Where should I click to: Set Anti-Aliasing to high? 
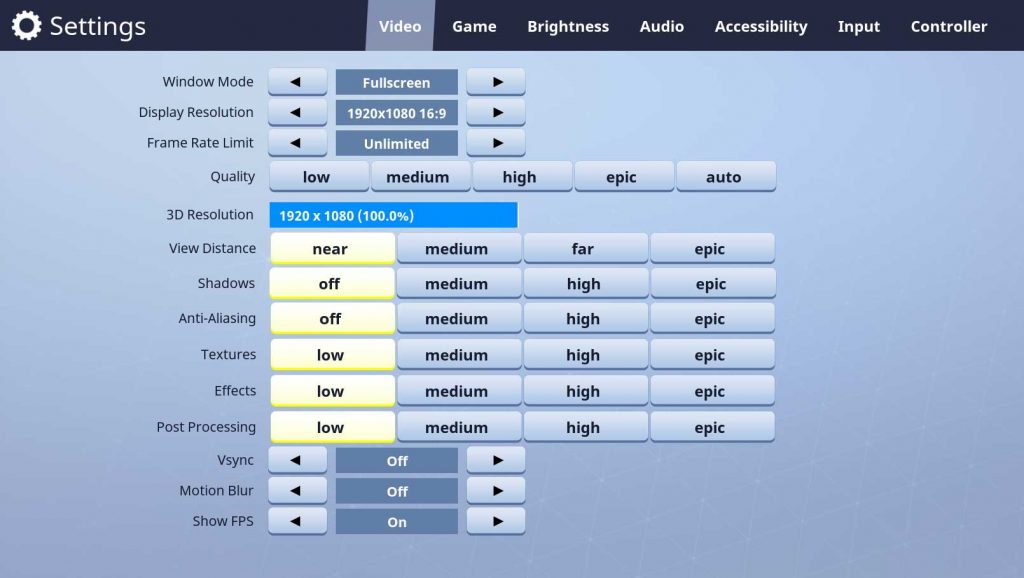pyautogui.click(x=586, y=319)
